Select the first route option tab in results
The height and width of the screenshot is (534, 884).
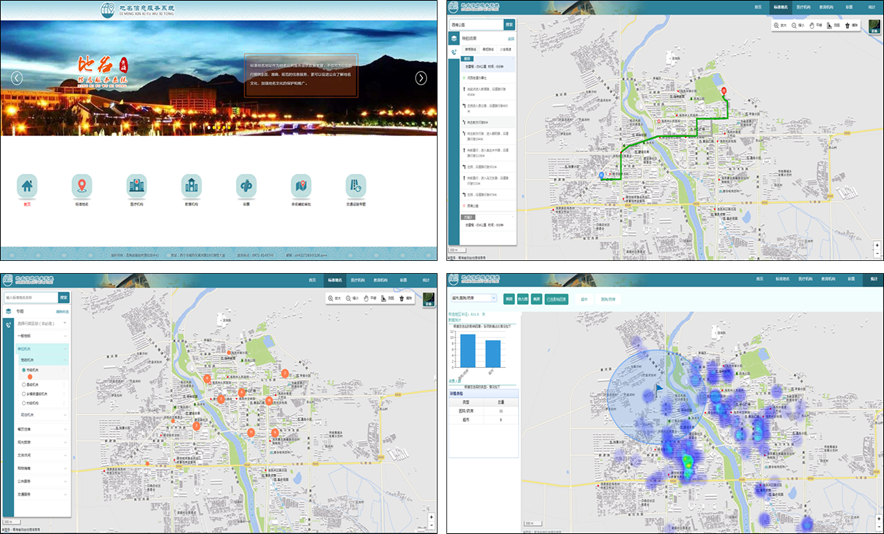coord(470,50)
